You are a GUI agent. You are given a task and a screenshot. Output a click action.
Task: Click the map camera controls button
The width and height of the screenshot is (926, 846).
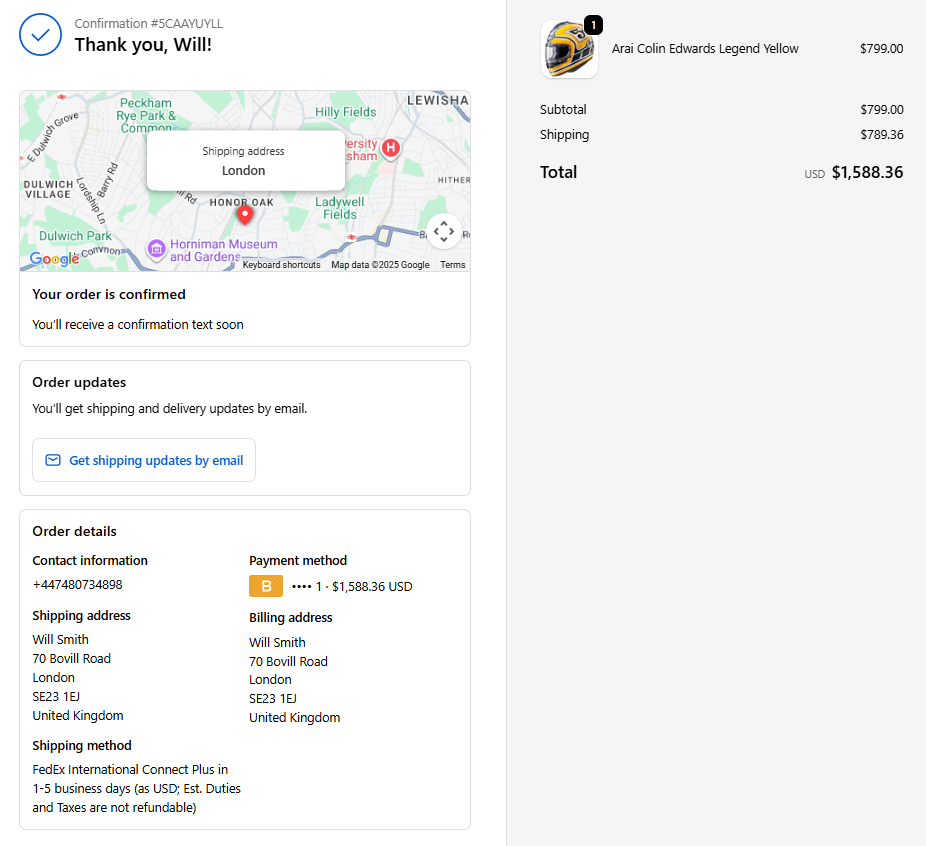pos(444,231)
